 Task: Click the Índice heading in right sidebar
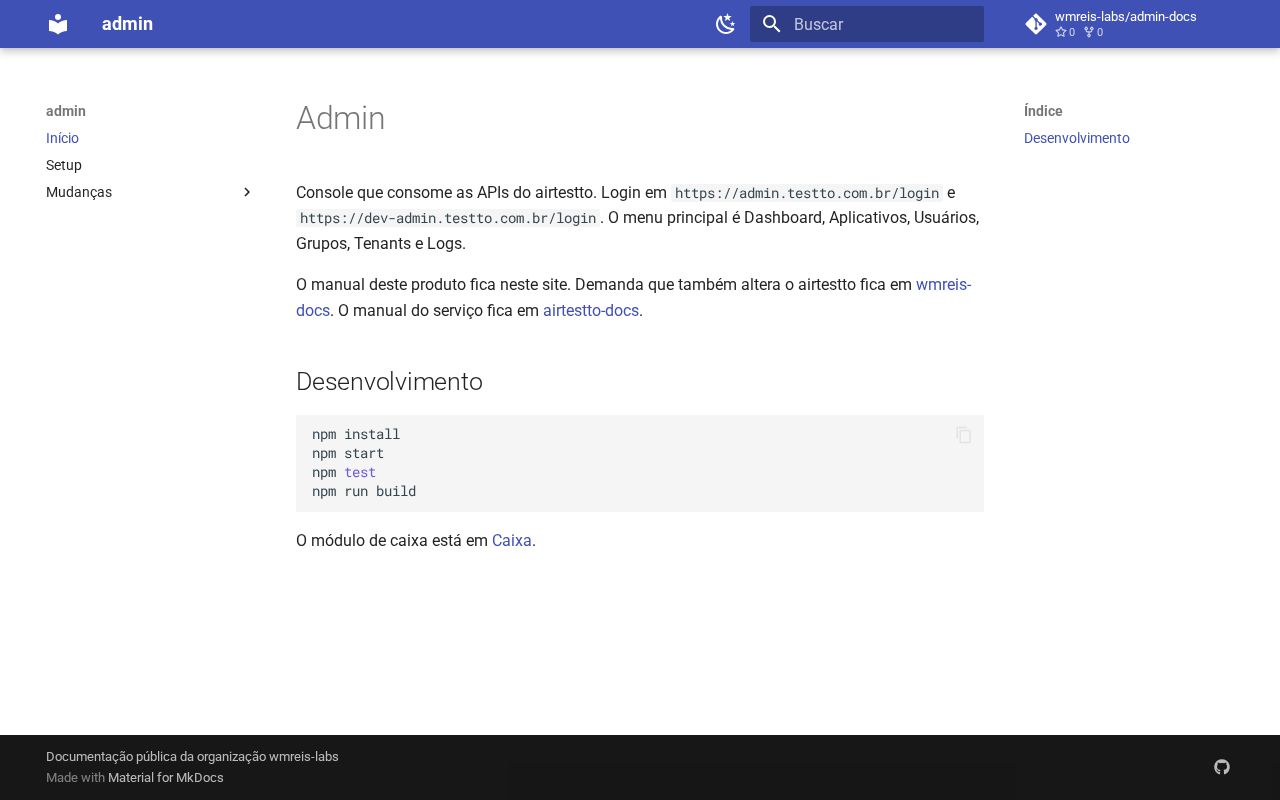(x=1043, y=111)
